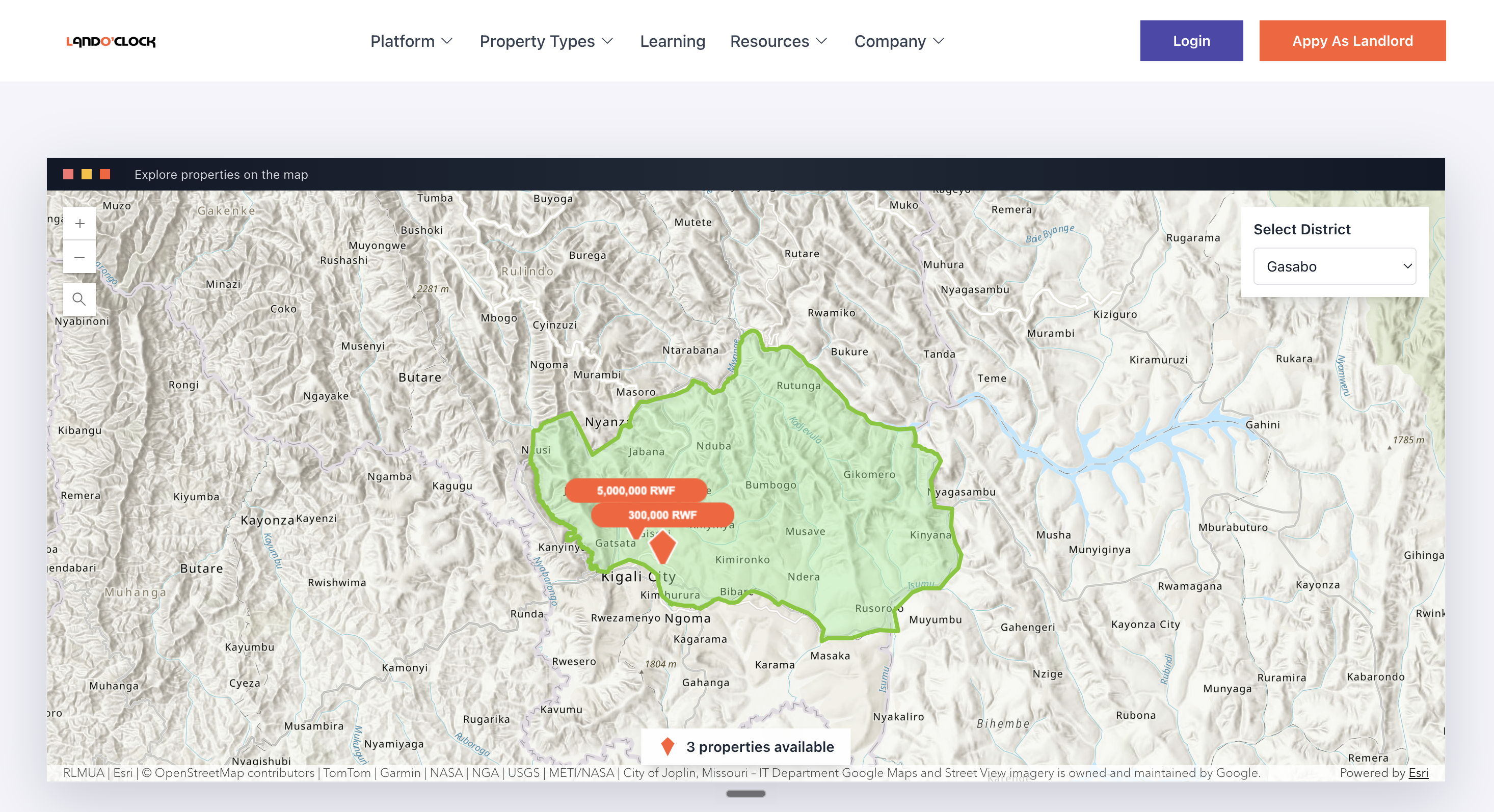Open the Resources menu
The width and height of the screenshot is (1494, 812).
point(778,41)
